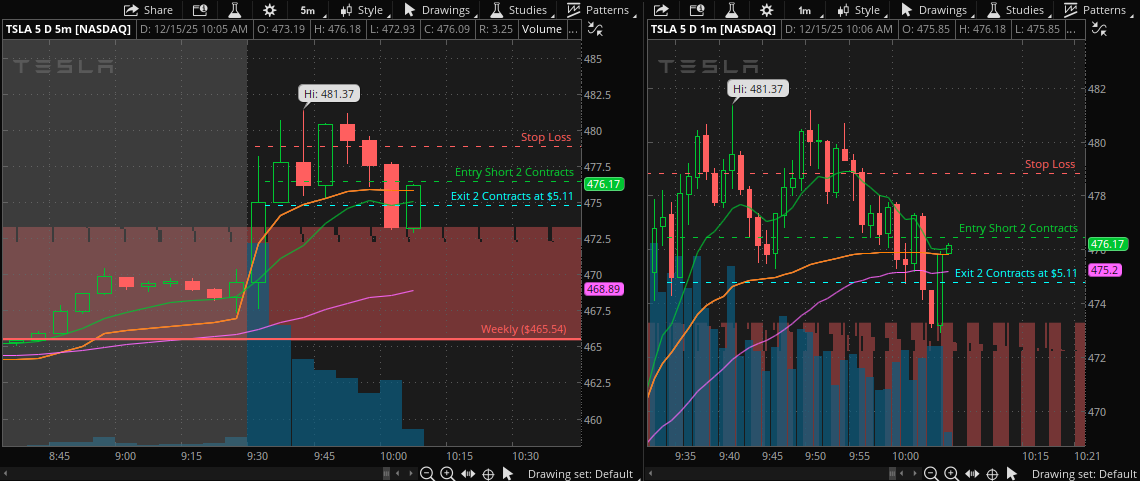1140x481 pixels.
Task: Zoom in on right chart
Action: coord(951,474)
